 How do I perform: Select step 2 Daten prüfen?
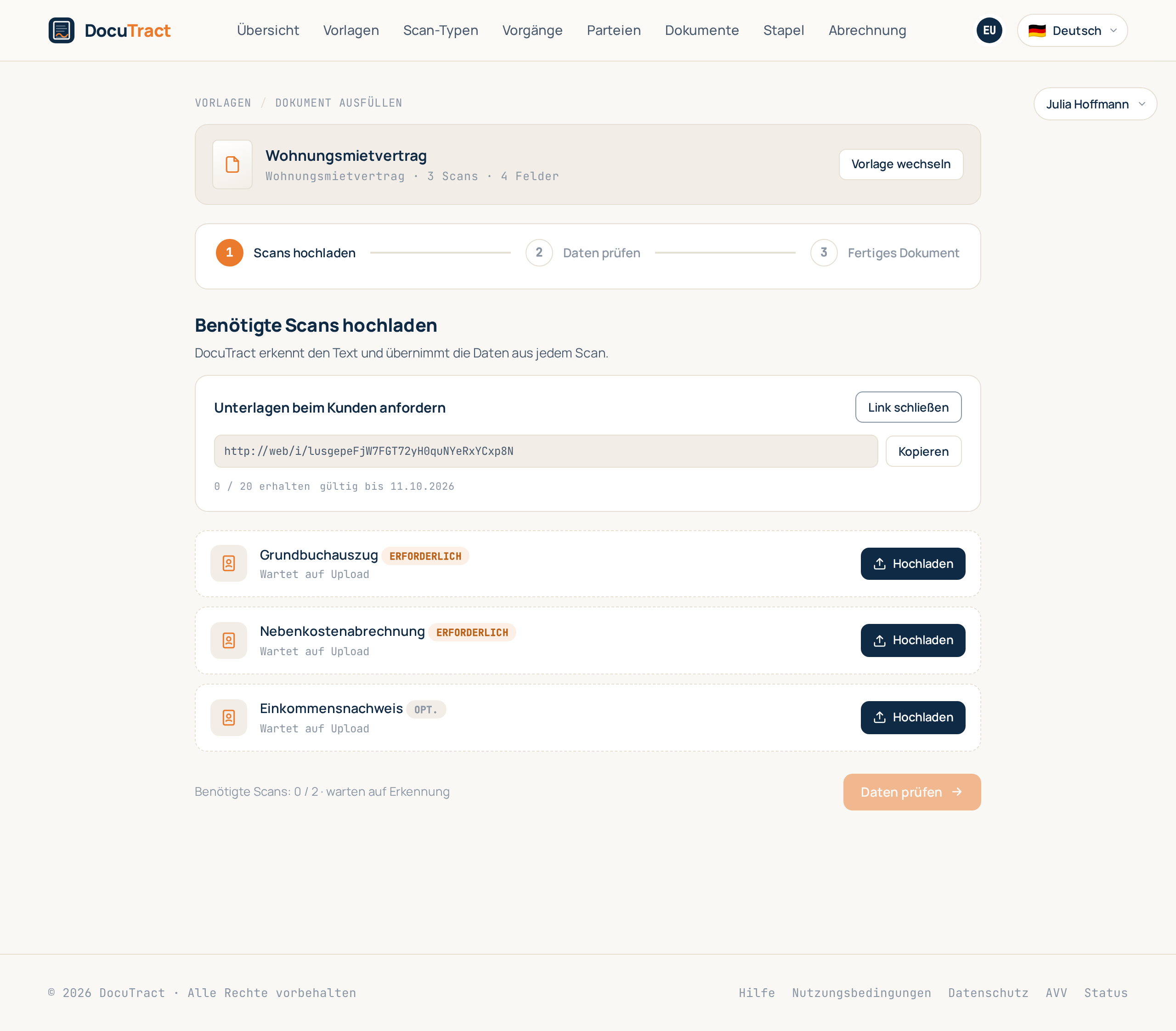point(583,253)
